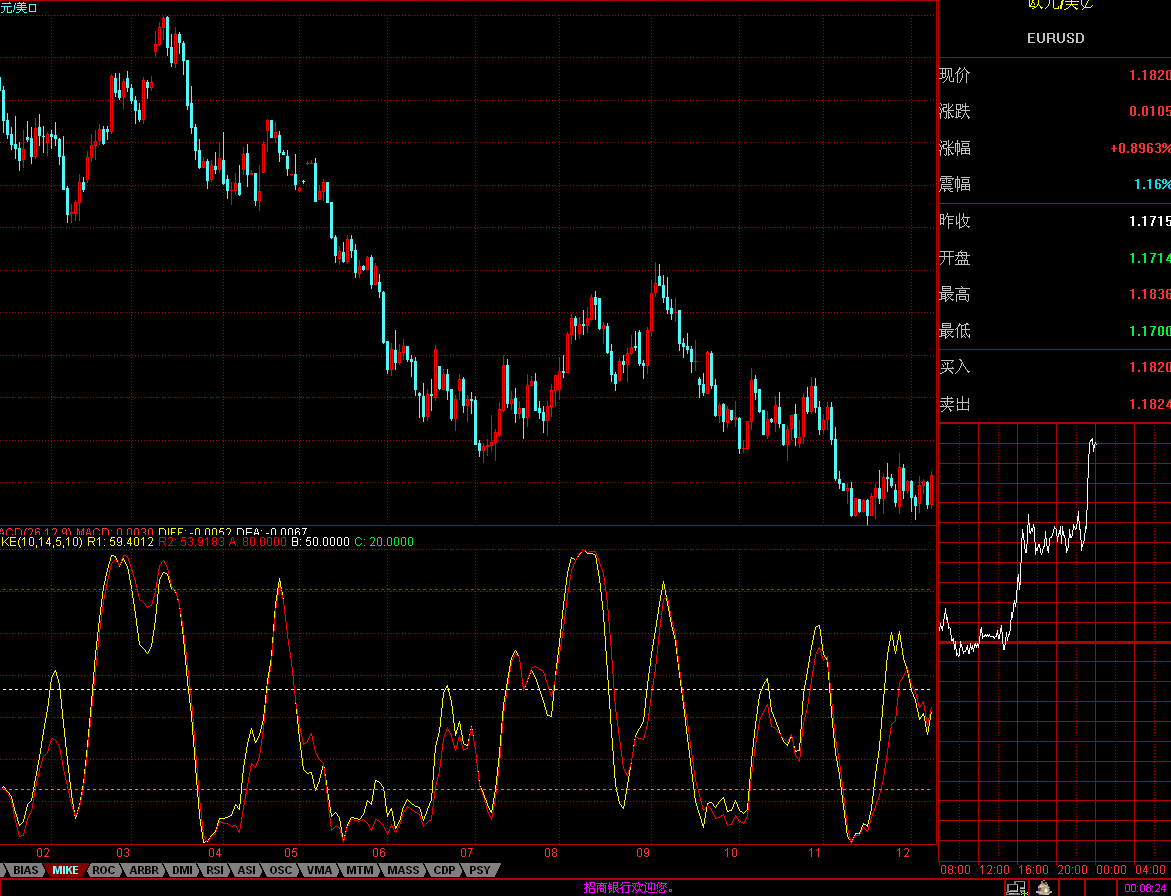The width and height of the screenshot is (1171, 896).
Task: Click the money bag icon in status bar
Action: (1044, 887)
